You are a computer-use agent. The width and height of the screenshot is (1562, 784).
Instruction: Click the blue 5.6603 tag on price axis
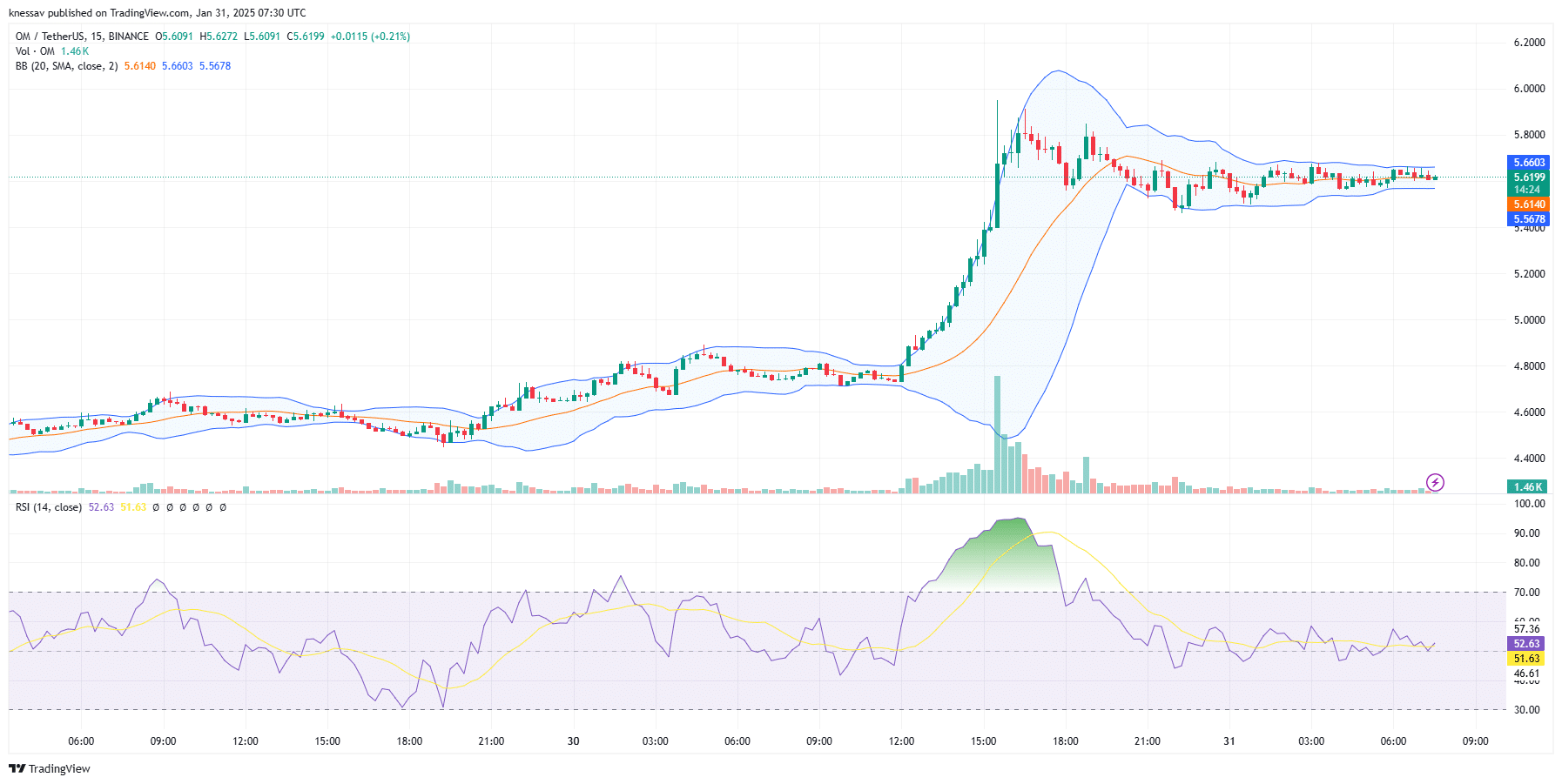pyautogui.click(x=1528, y=163)
